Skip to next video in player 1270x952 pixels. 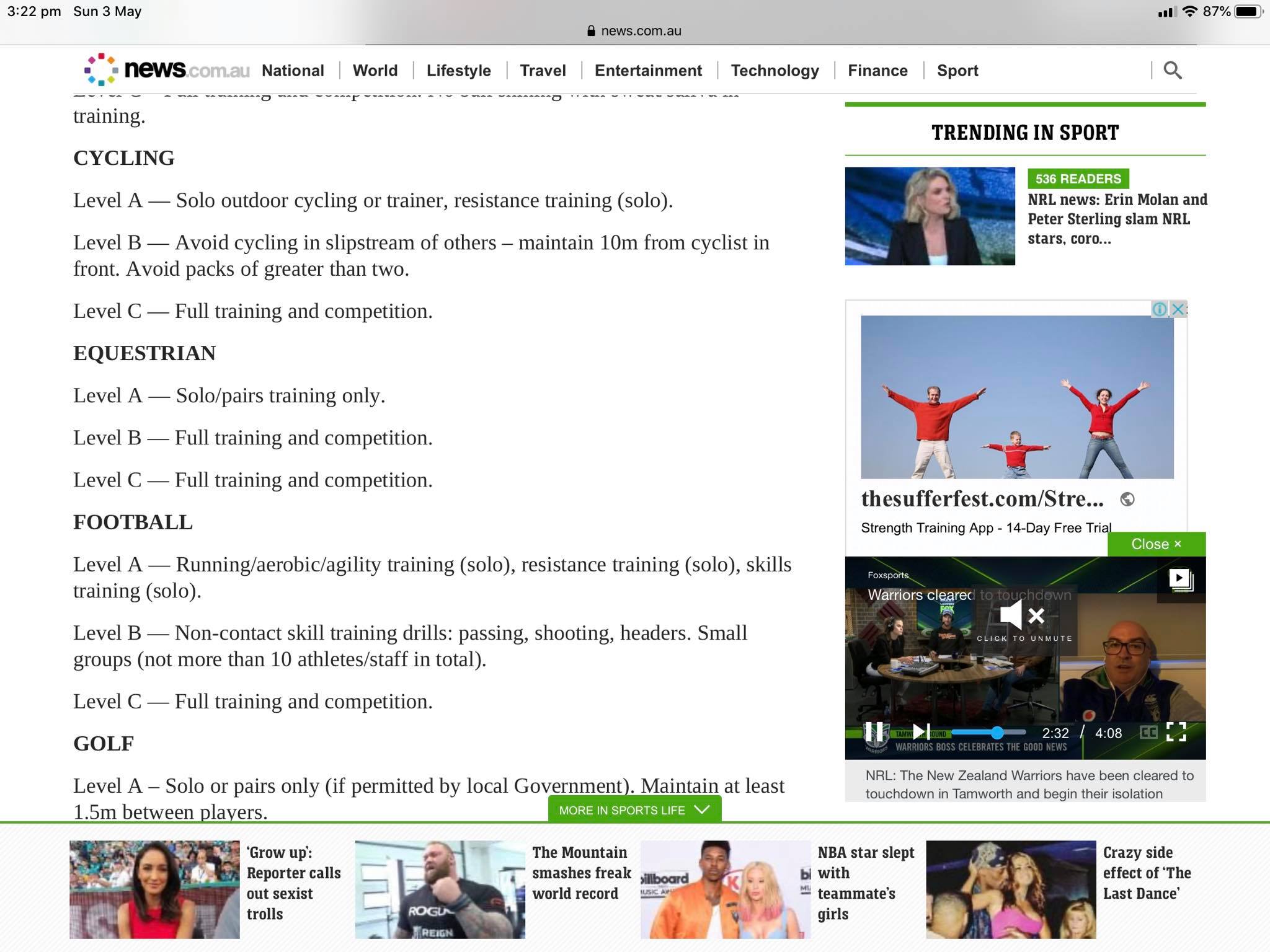(x=921, y=732)
